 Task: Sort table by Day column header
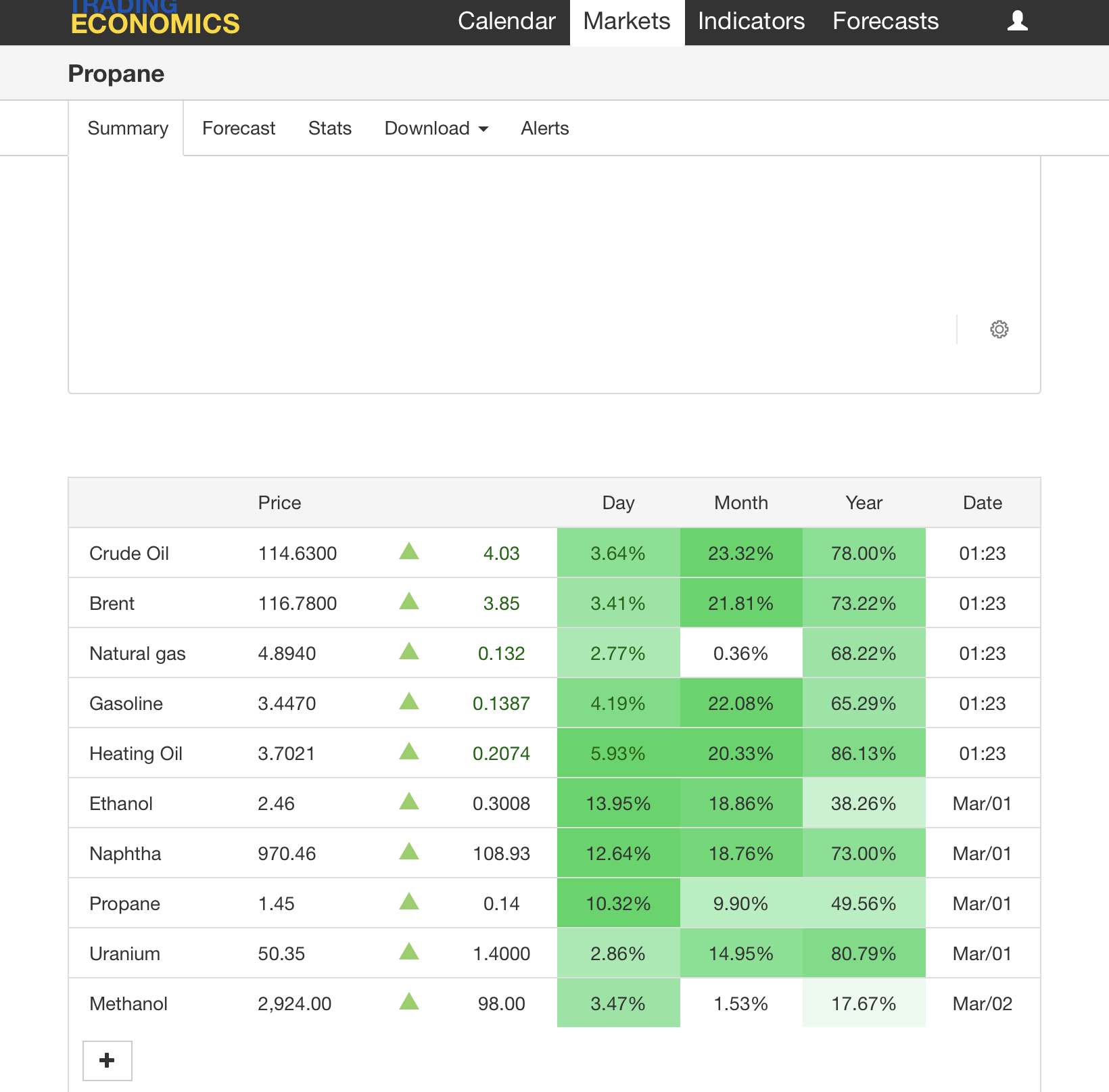(618, 503)
